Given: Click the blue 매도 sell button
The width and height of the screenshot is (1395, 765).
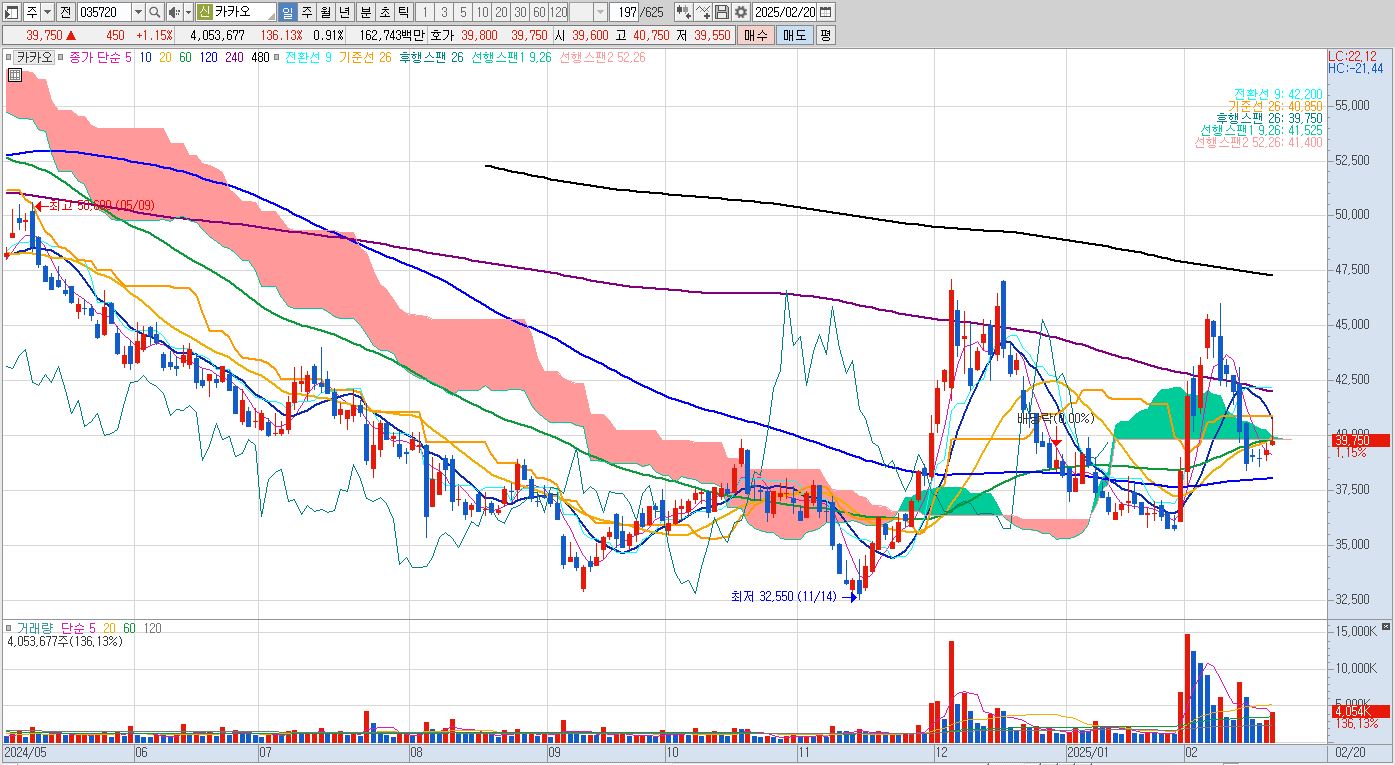Looking at the screenshot, I should coord(793,35).
